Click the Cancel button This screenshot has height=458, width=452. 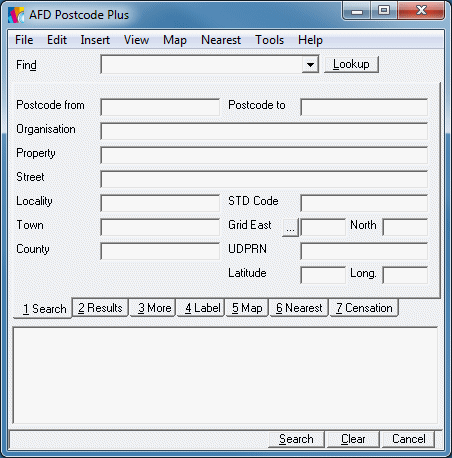point(409,439)
